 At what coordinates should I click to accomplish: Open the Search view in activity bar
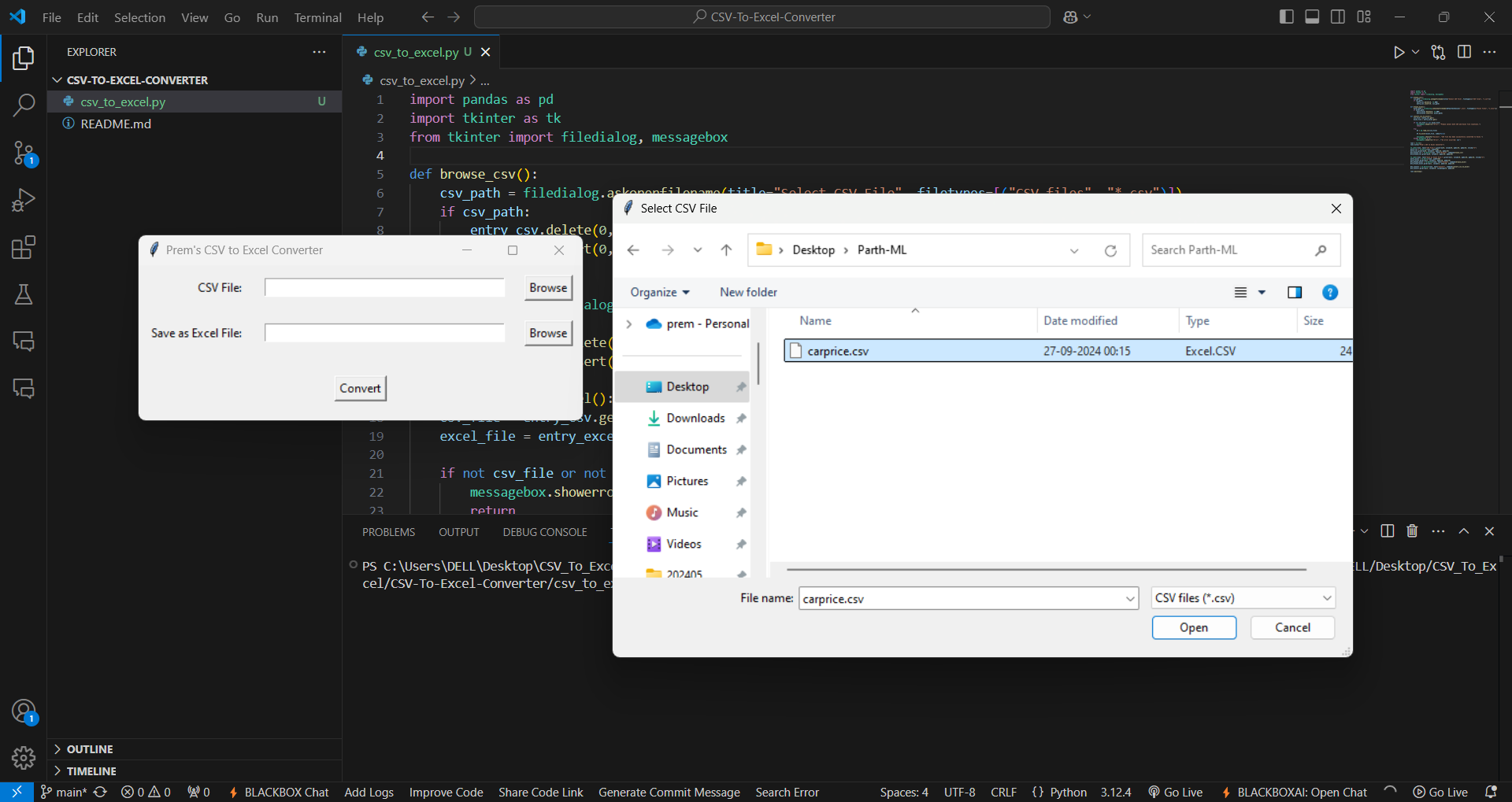(24, 105)
